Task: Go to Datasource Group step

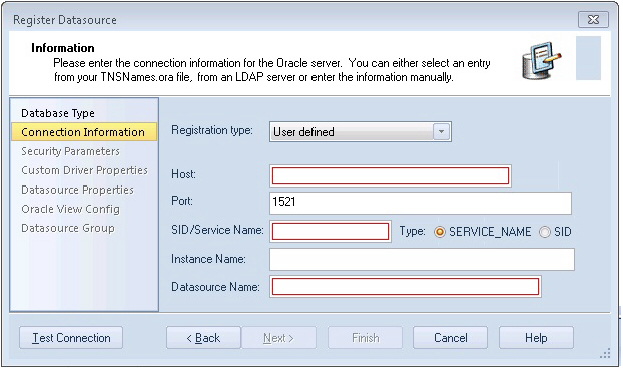Action: point(68,228)
